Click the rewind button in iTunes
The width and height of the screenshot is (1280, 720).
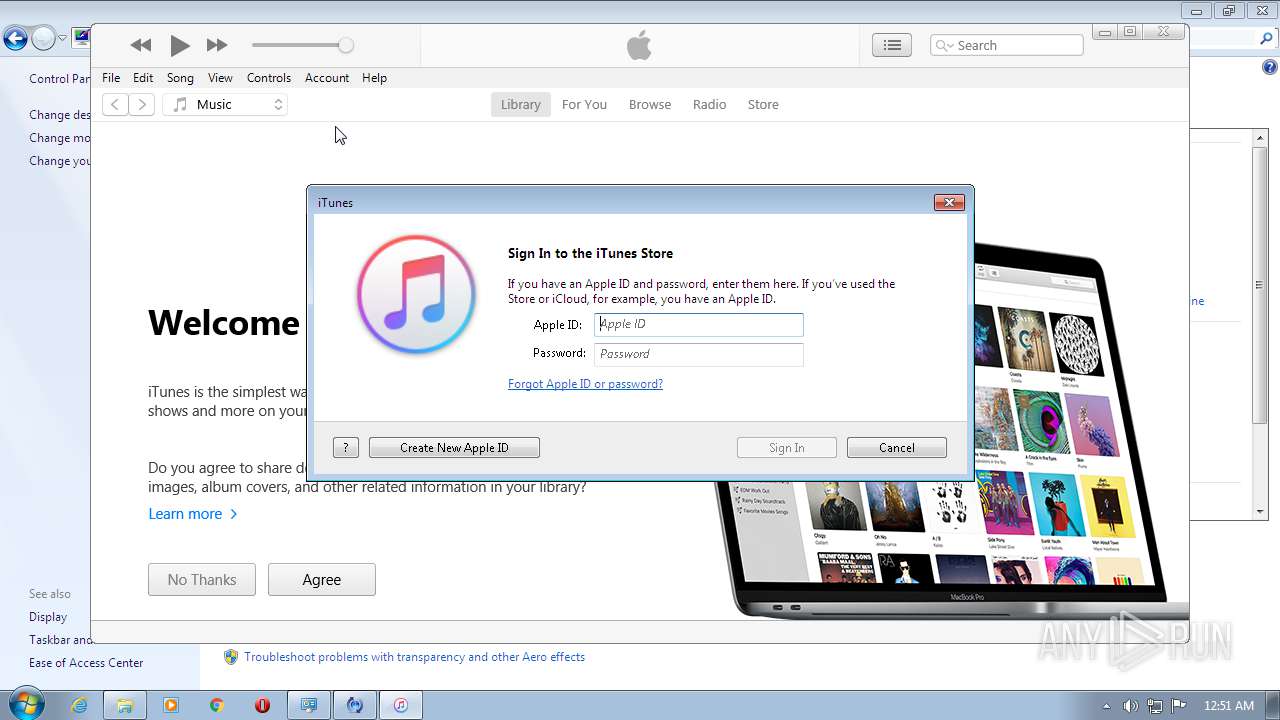pyautogui.click(x=141, y=45)
